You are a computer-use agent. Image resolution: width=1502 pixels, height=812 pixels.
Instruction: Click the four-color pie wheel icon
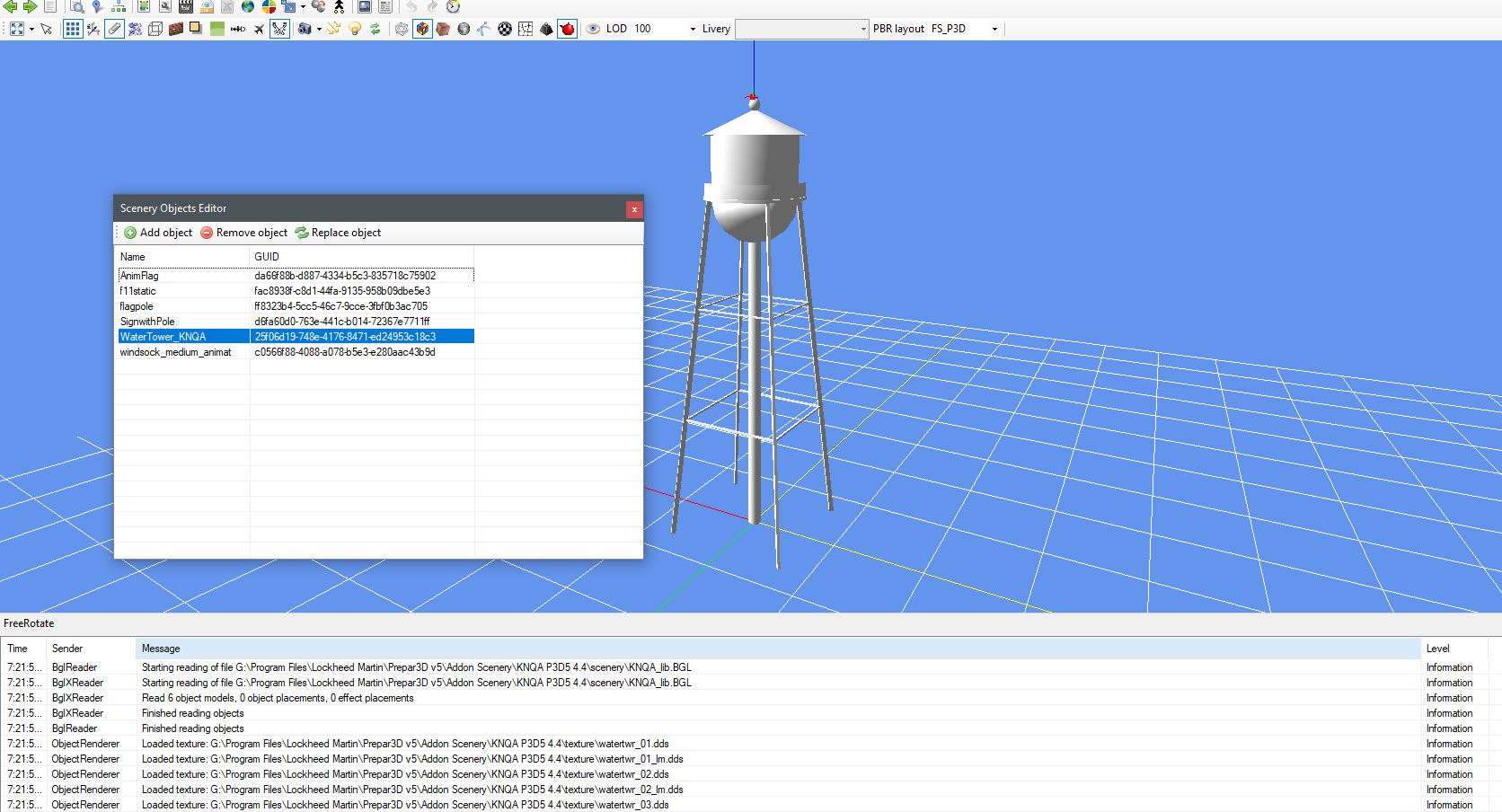tap(269, 6)
